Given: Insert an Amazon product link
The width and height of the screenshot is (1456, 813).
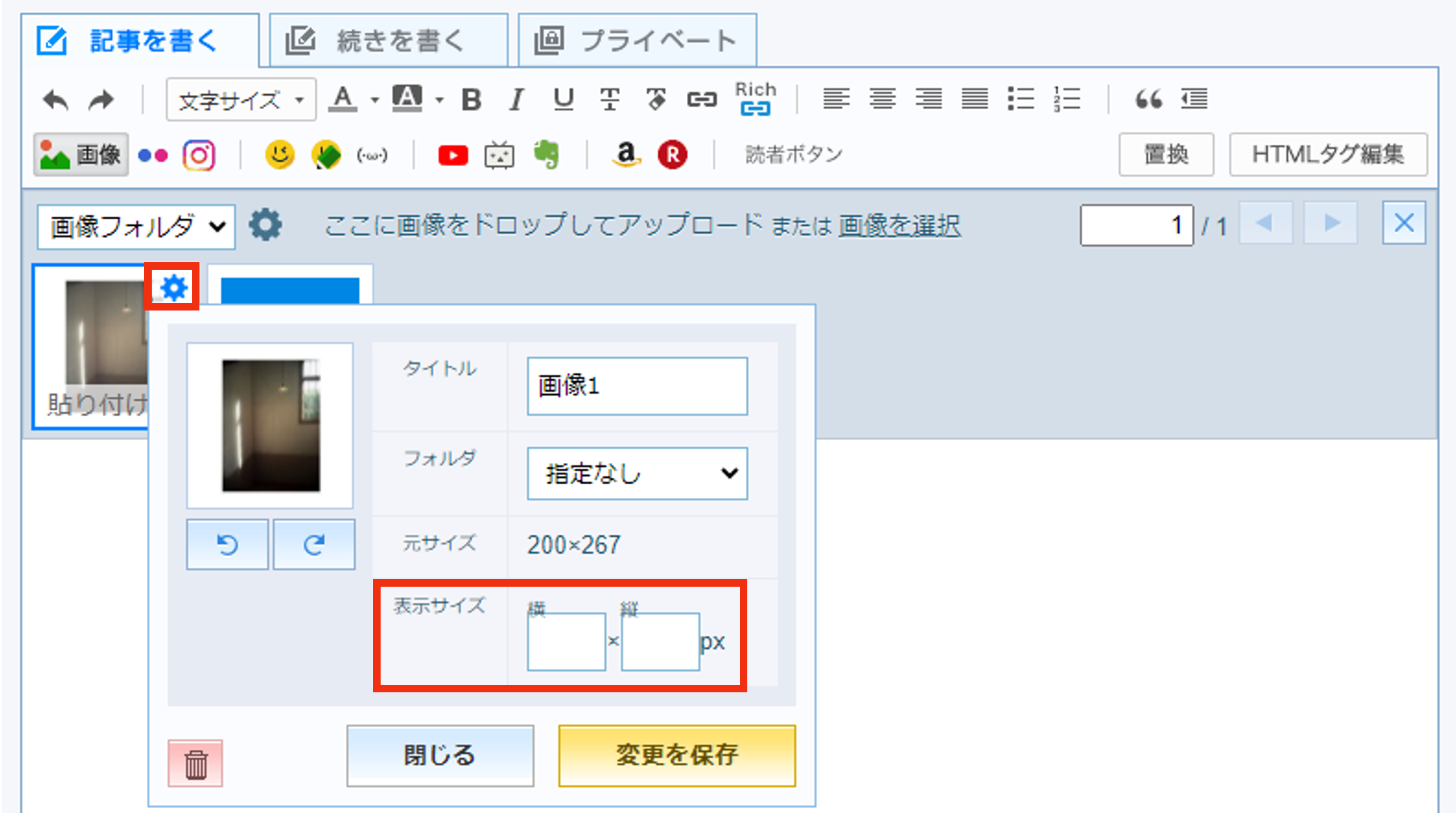Looking at the screenshot, I should (x=627, y=154).
